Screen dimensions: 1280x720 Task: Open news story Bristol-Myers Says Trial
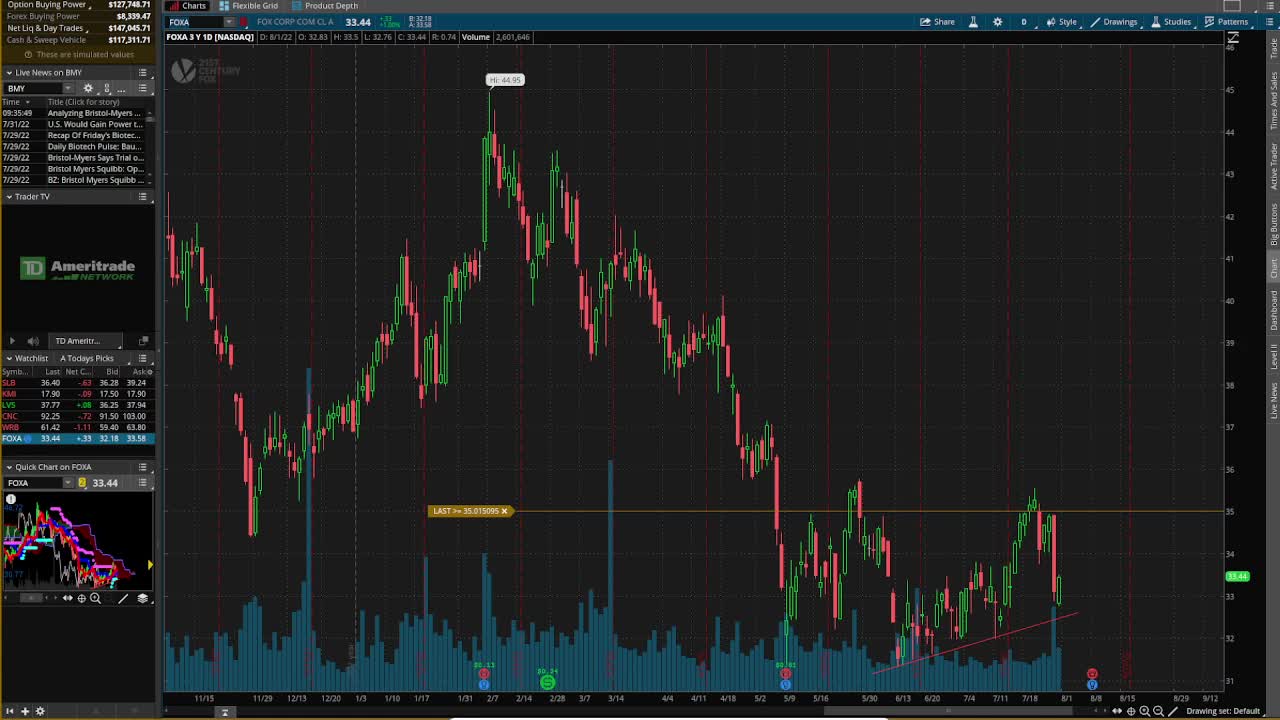[95, 158]
